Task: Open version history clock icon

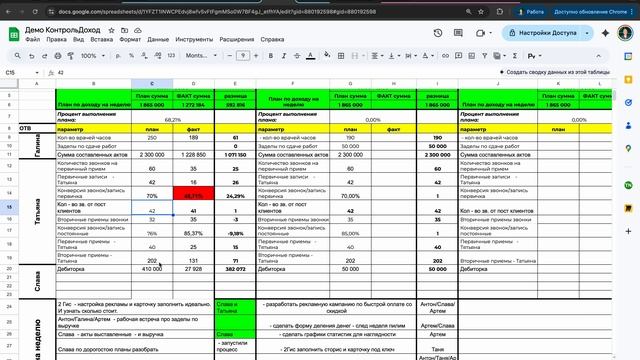Action: (x=438, y=33)
